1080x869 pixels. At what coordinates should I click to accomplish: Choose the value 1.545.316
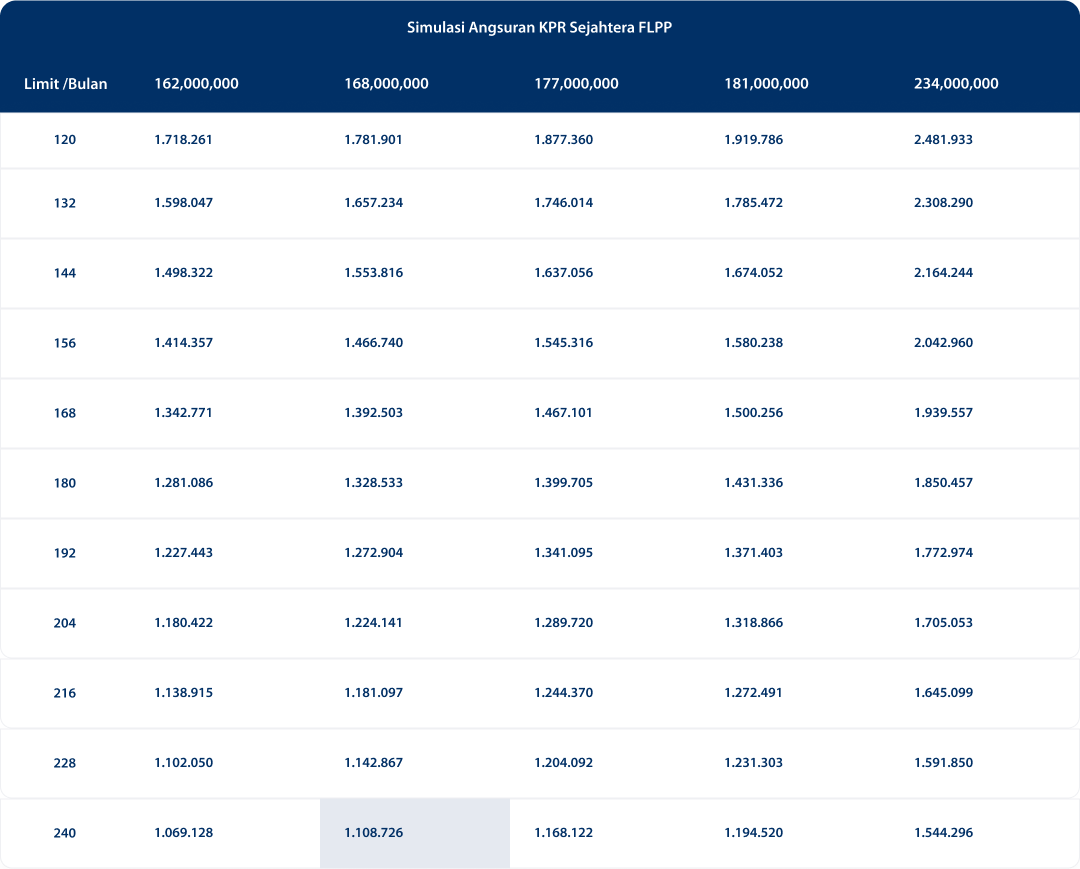(563, 343)
